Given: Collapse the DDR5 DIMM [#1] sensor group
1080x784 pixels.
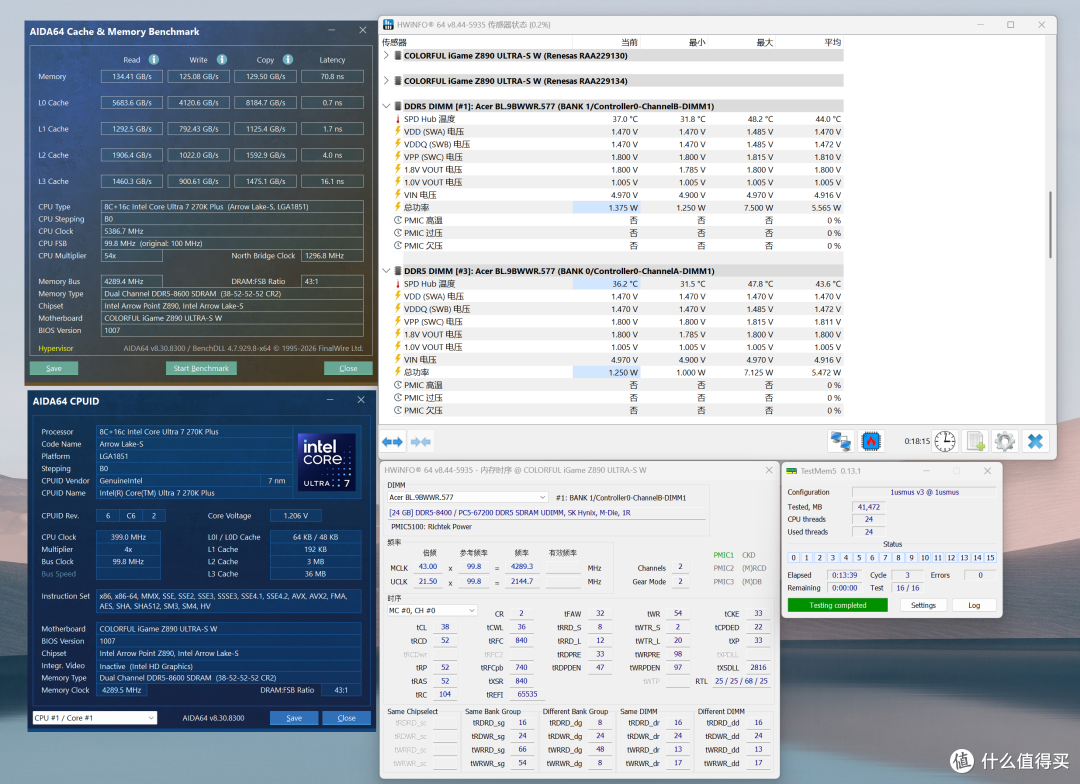Looking at the screenshot, I should tap(386, 106).
